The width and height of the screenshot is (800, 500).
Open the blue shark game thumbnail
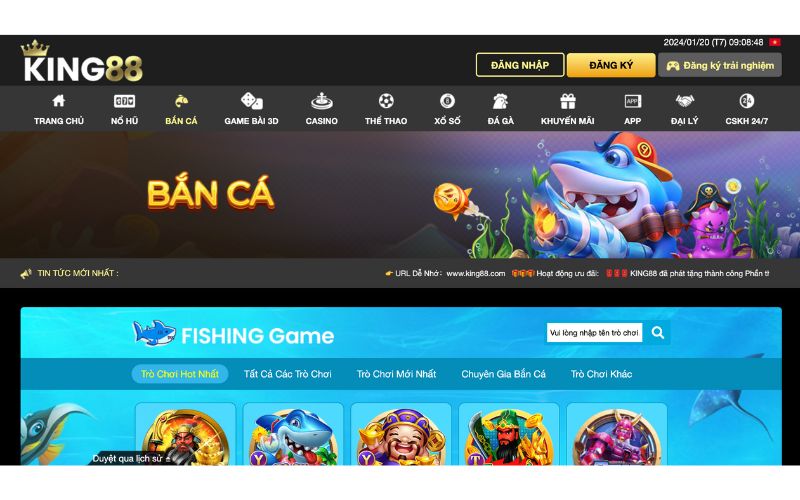[293, 435]
